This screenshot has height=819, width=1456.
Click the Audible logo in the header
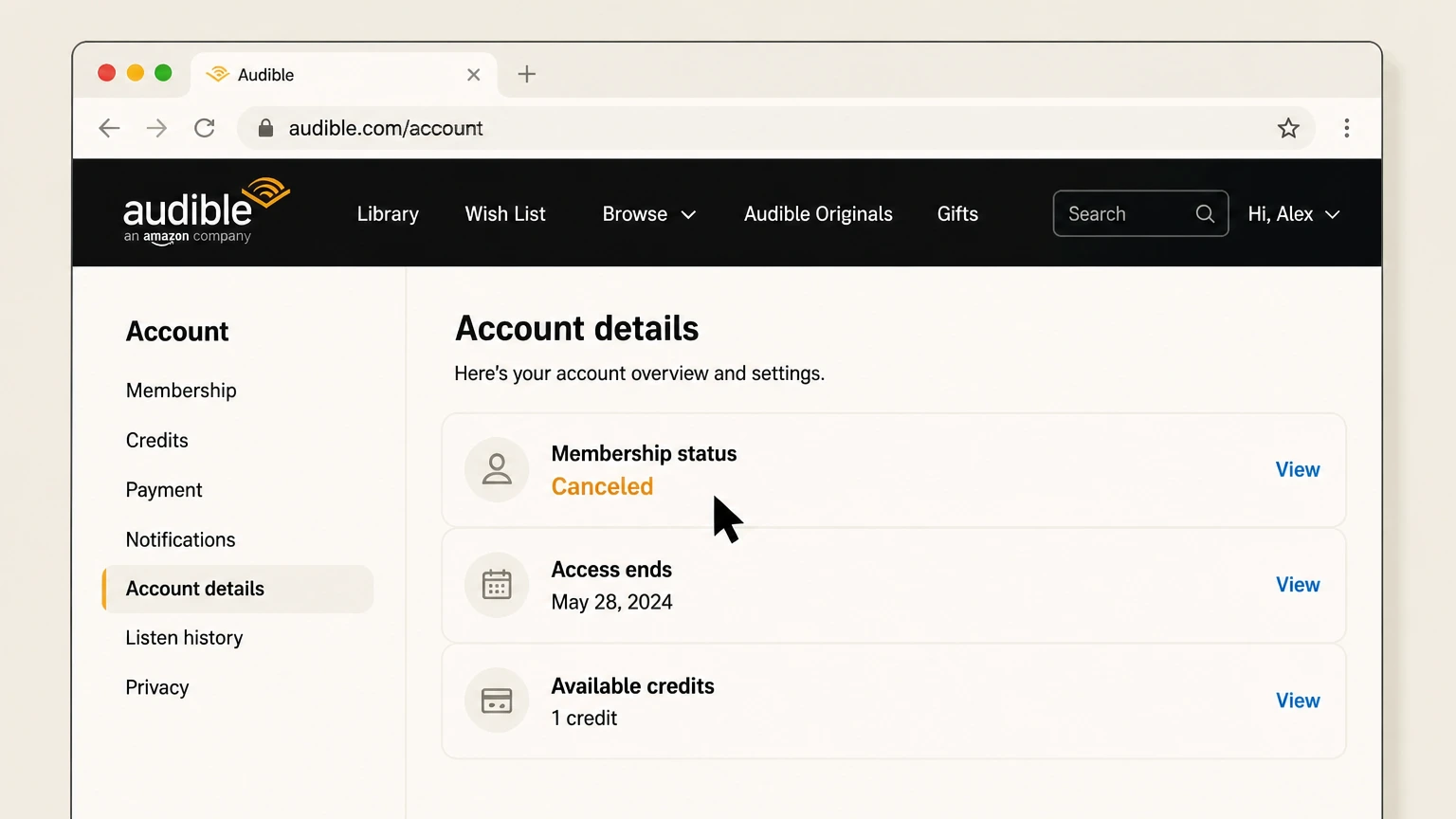pyautogui.click(x=206, y=211)
